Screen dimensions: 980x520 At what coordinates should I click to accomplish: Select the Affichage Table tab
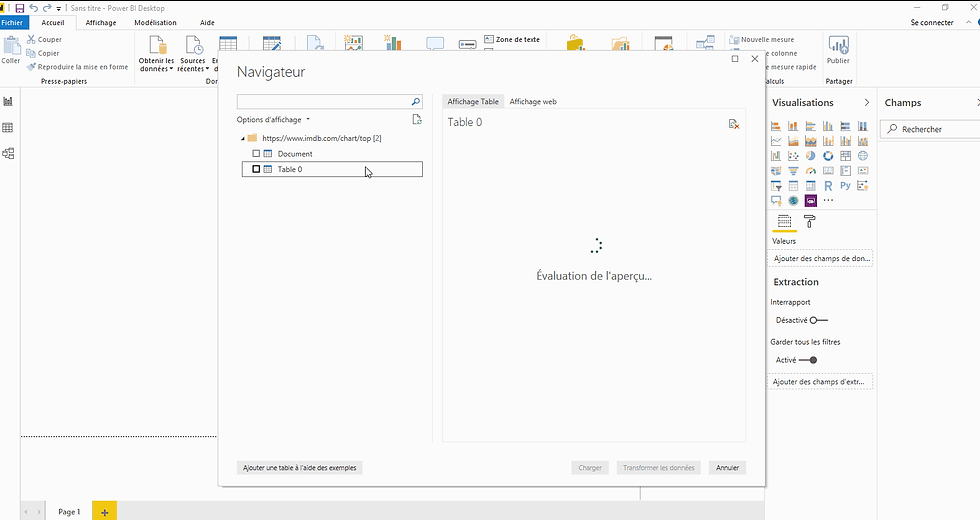pyautogui.click(x=473, y=101)
